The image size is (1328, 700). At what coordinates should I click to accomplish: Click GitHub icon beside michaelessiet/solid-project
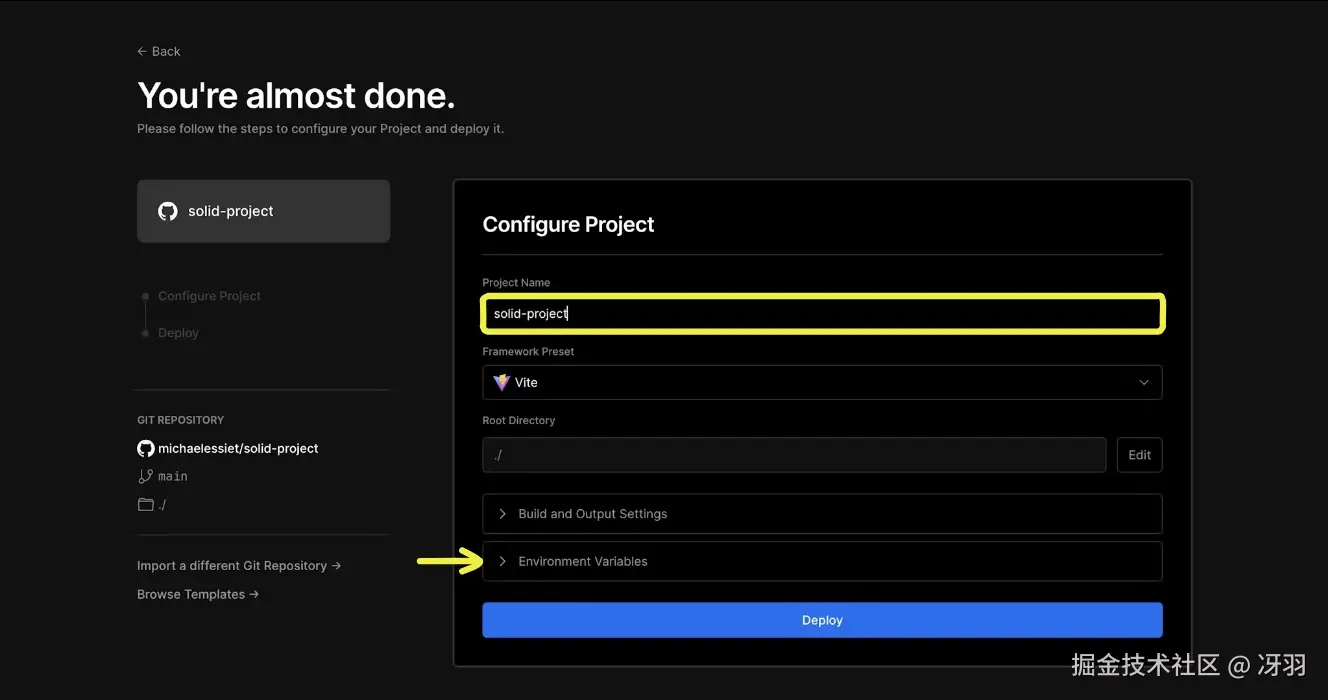point(146,449)
